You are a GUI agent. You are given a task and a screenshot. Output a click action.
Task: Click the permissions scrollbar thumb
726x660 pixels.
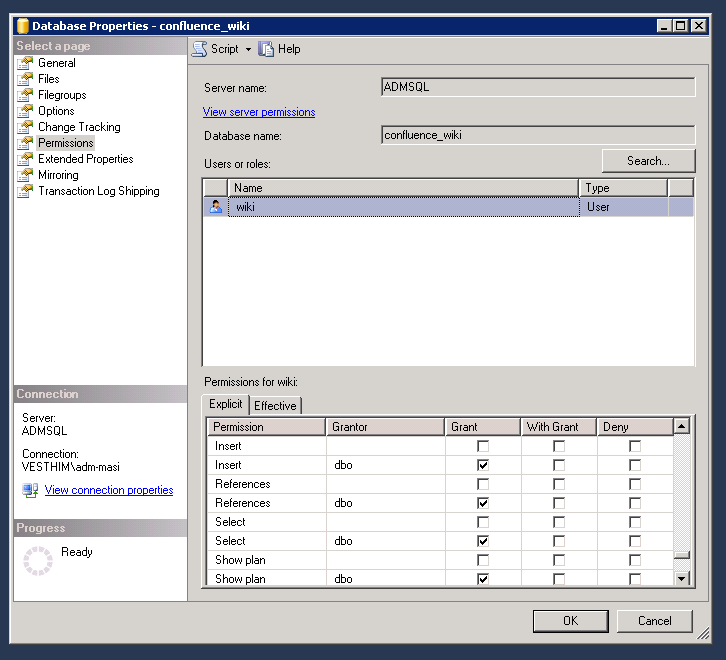click(x=682, y=555)
